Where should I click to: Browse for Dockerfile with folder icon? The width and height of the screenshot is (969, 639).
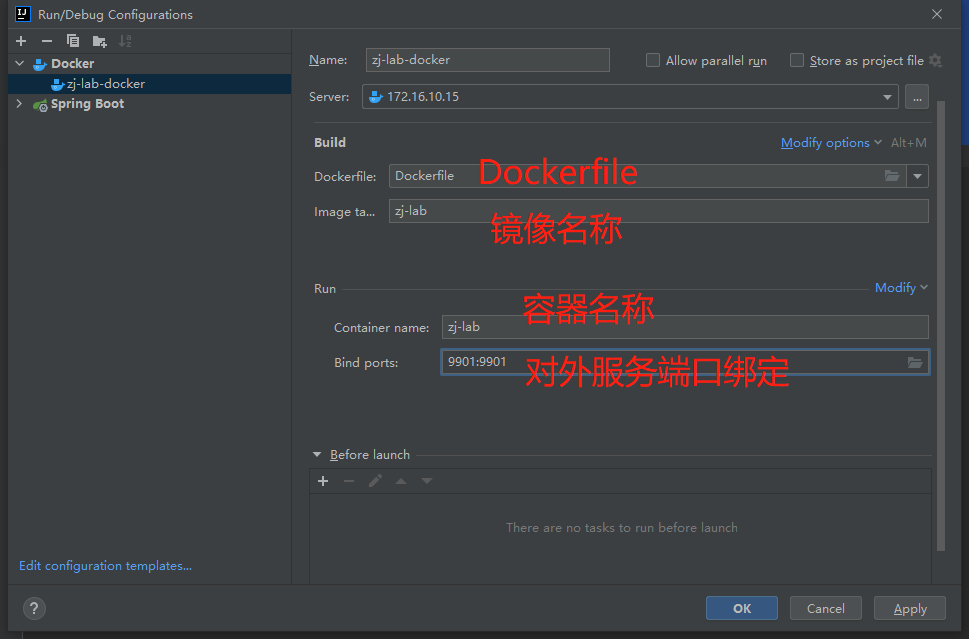coord(892,176)
